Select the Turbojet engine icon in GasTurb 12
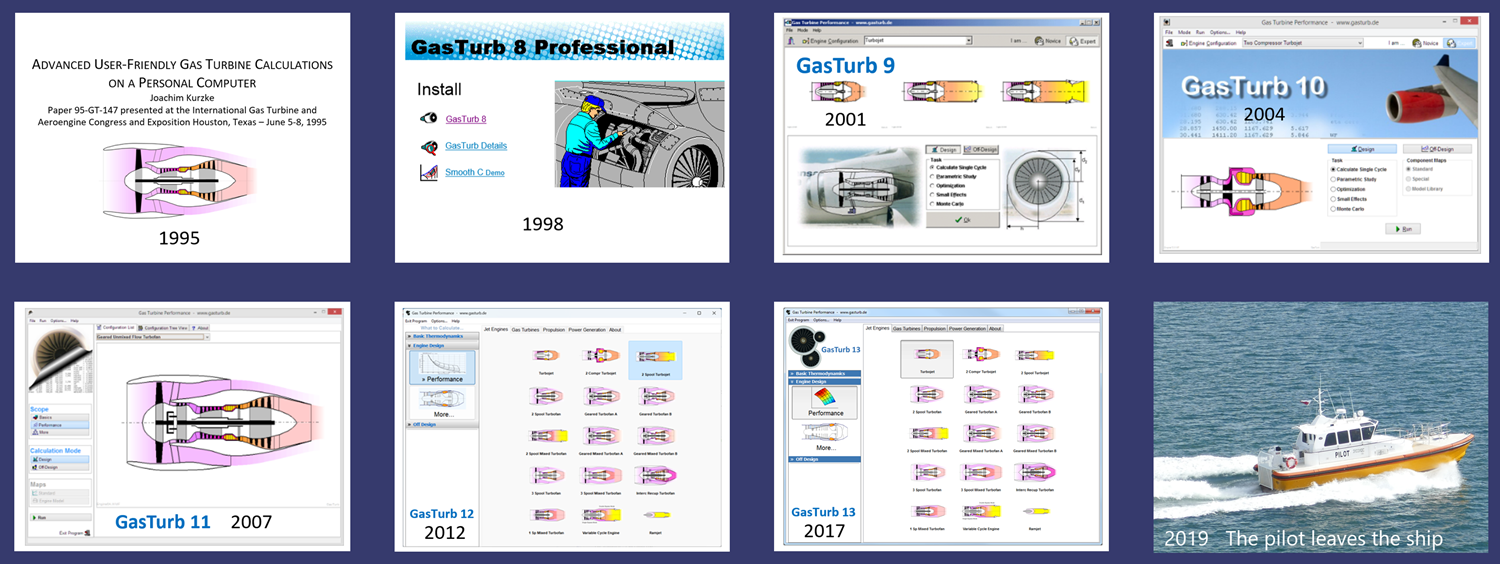 click(546, 355)
